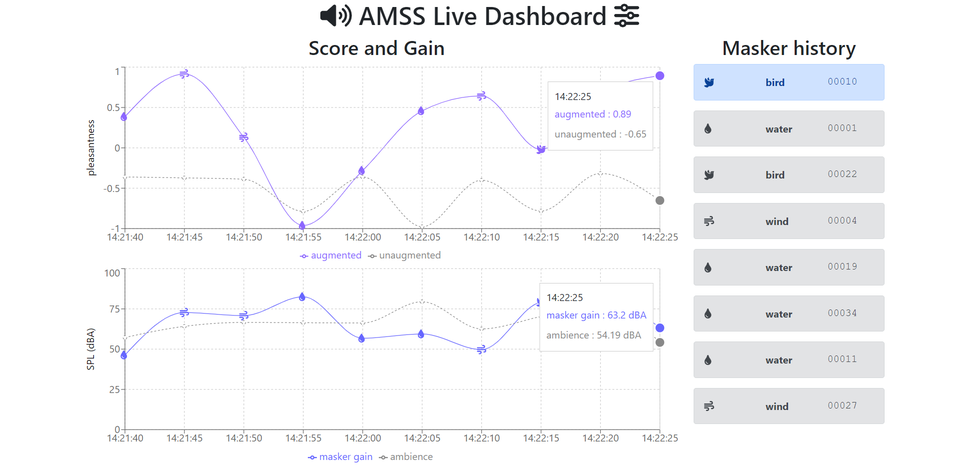Click the Masker history heading
Screen dimensions: 956x475
point(788,48)
